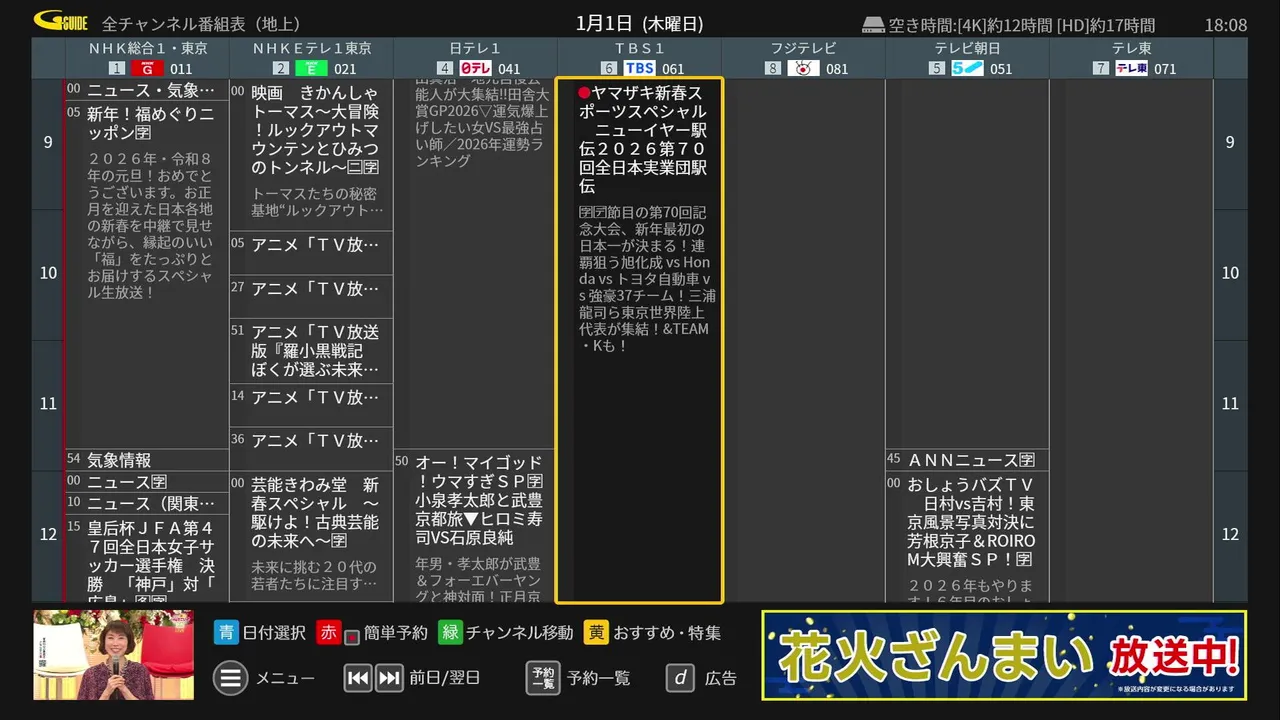Viewport: 1280px width, 720px height.
Task: Click おすすめ・特集 label
Action: pyautogui.click(x=667, y=633)
